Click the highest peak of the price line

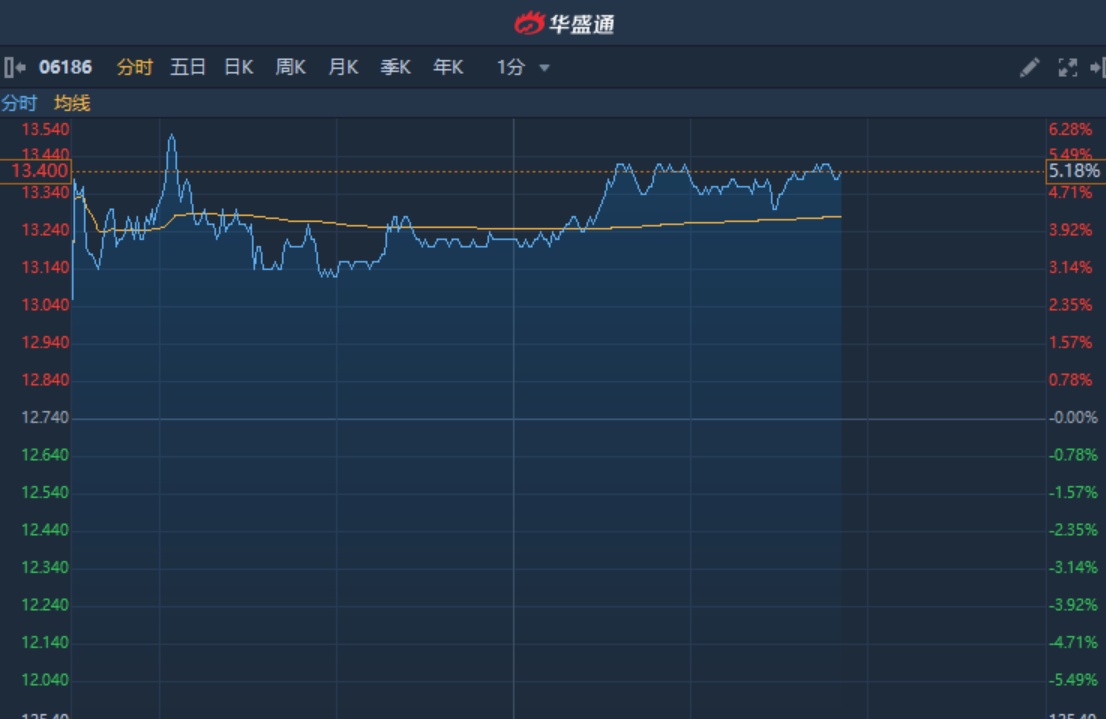[x=172, y=135]
